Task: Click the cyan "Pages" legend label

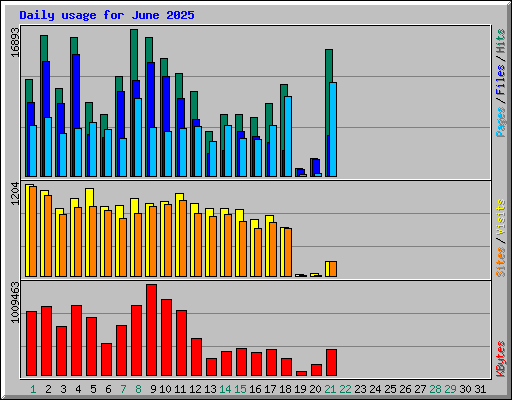Action: [500, 122]
